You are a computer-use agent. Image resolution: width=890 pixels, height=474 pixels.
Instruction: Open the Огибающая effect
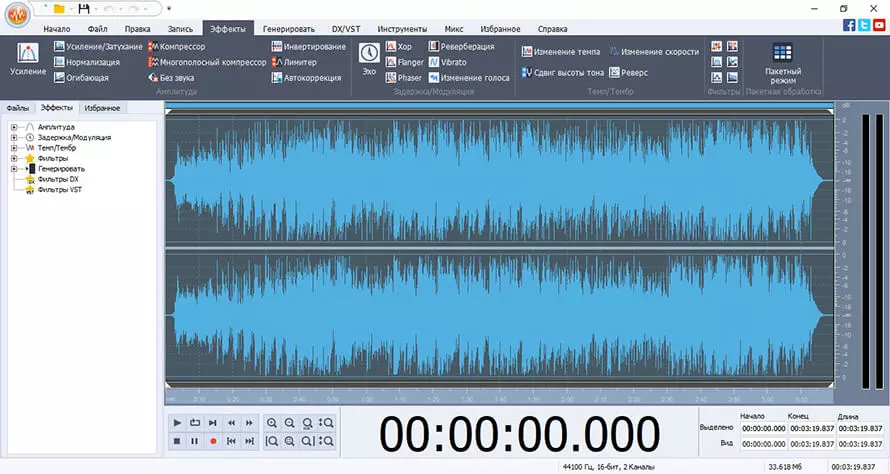[81, 78]
